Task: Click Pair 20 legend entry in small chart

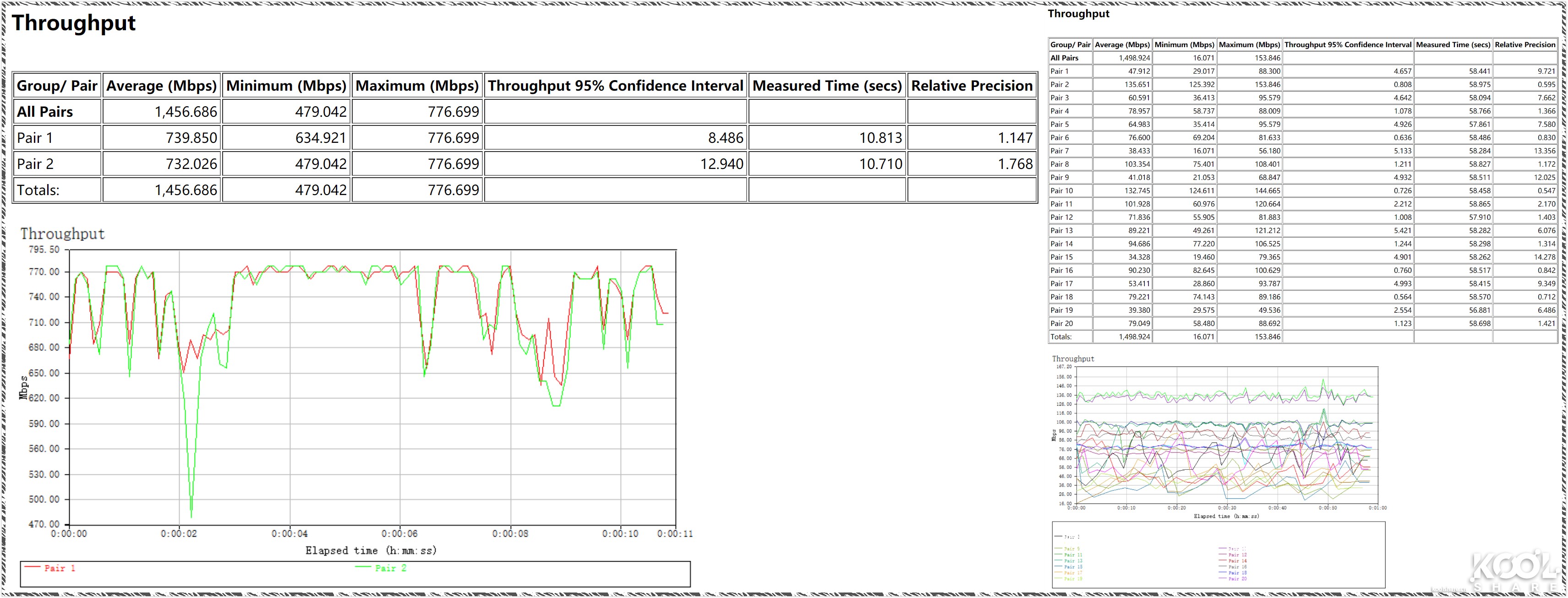Action: tap(1237, 578)
